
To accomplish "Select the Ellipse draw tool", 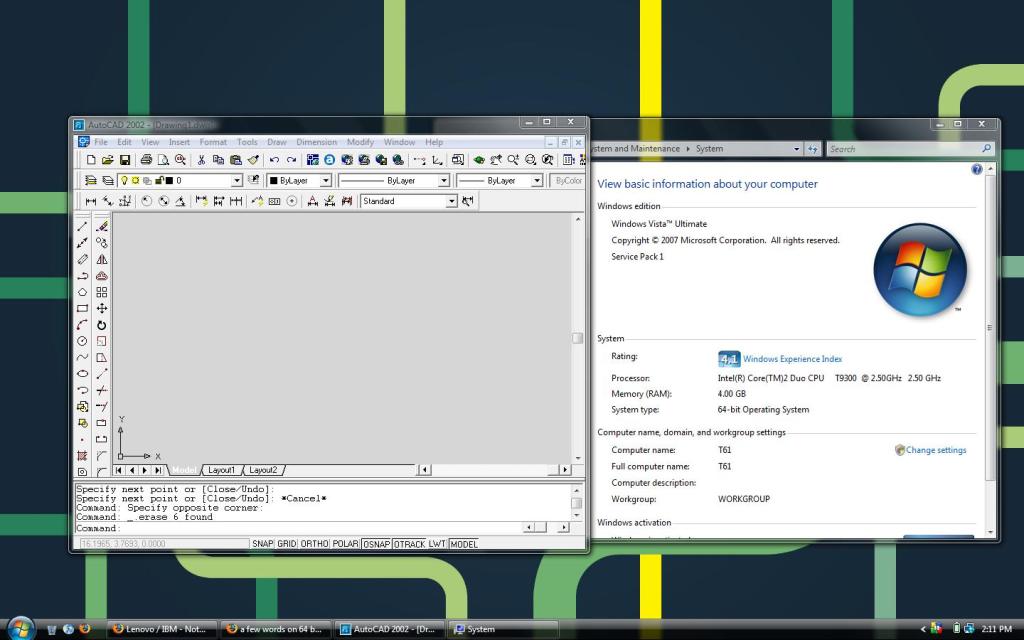I will point(82,374).
